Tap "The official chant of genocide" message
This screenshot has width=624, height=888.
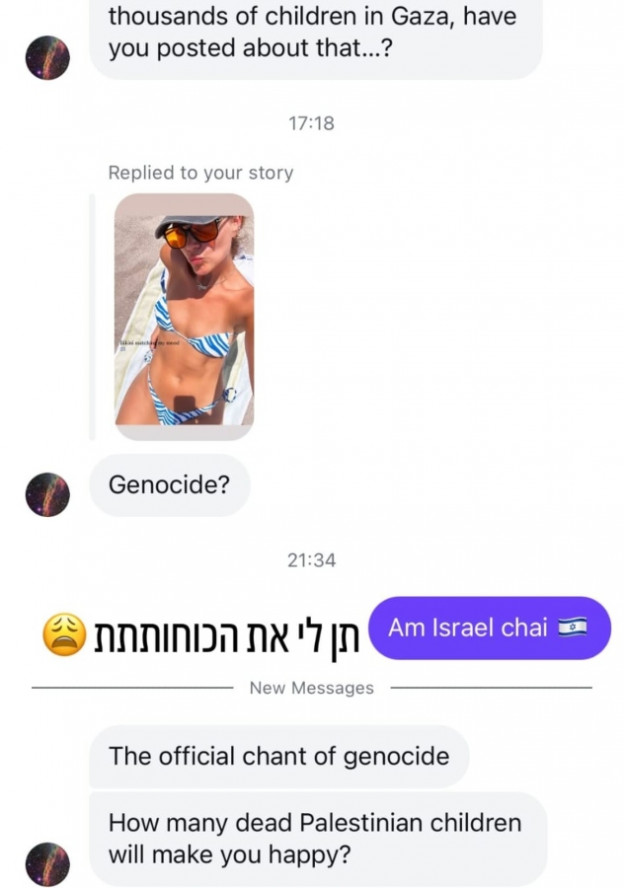tap(279, 756)
